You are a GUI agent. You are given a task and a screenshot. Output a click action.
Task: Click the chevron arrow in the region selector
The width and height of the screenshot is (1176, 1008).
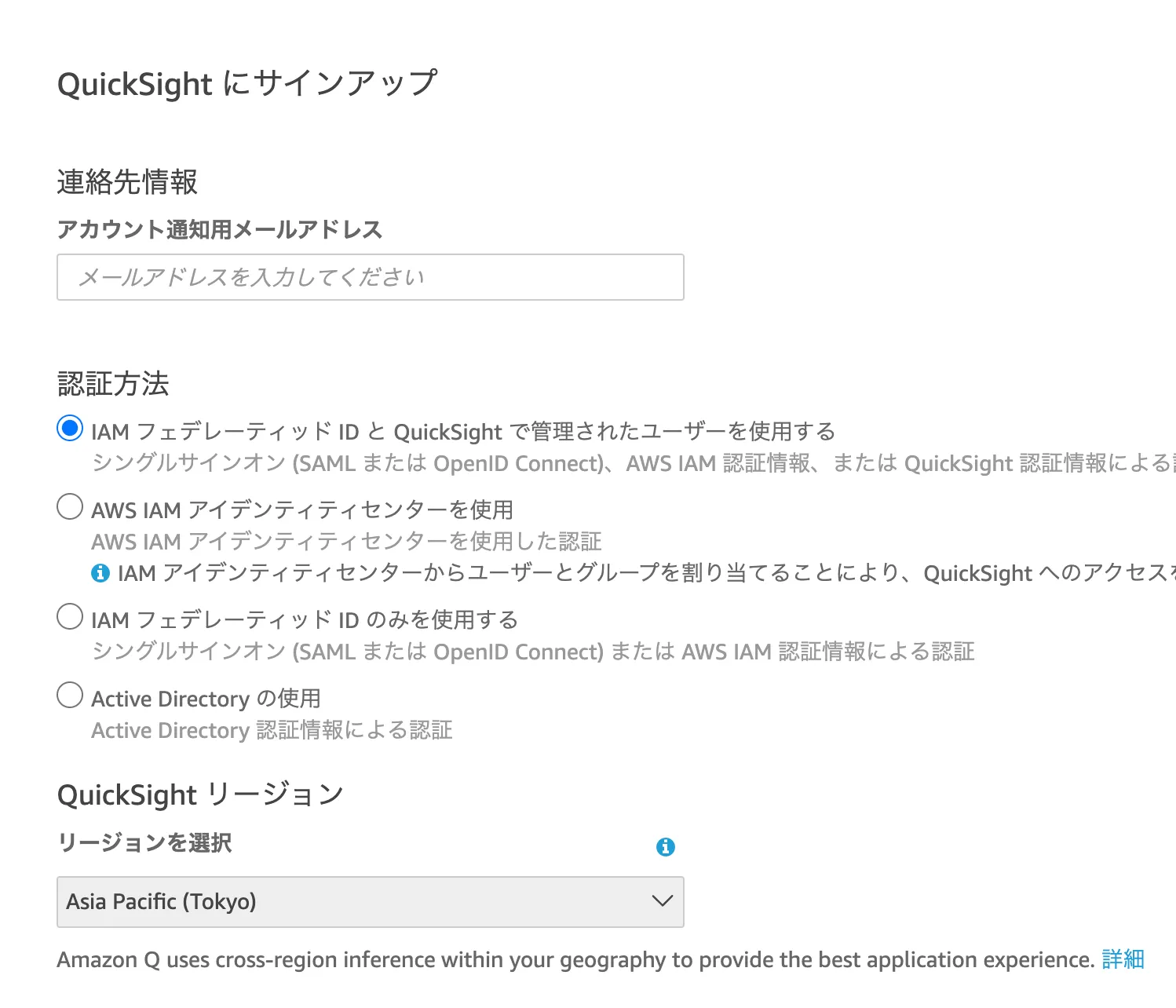pos(663,901)
